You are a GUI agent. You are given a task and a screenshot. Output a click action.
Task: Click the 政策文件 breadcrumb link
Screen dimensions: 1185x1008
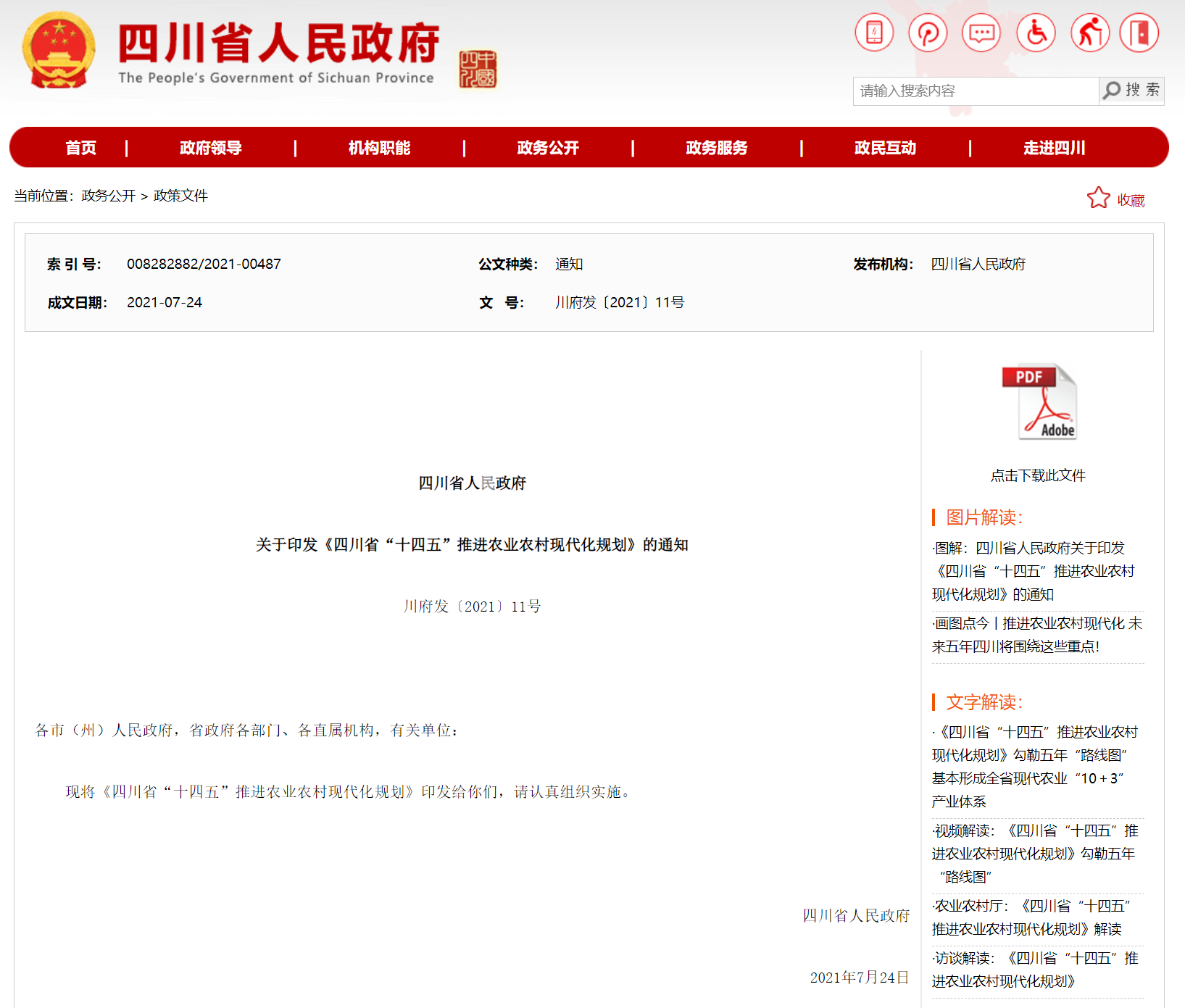pos(180,196)
